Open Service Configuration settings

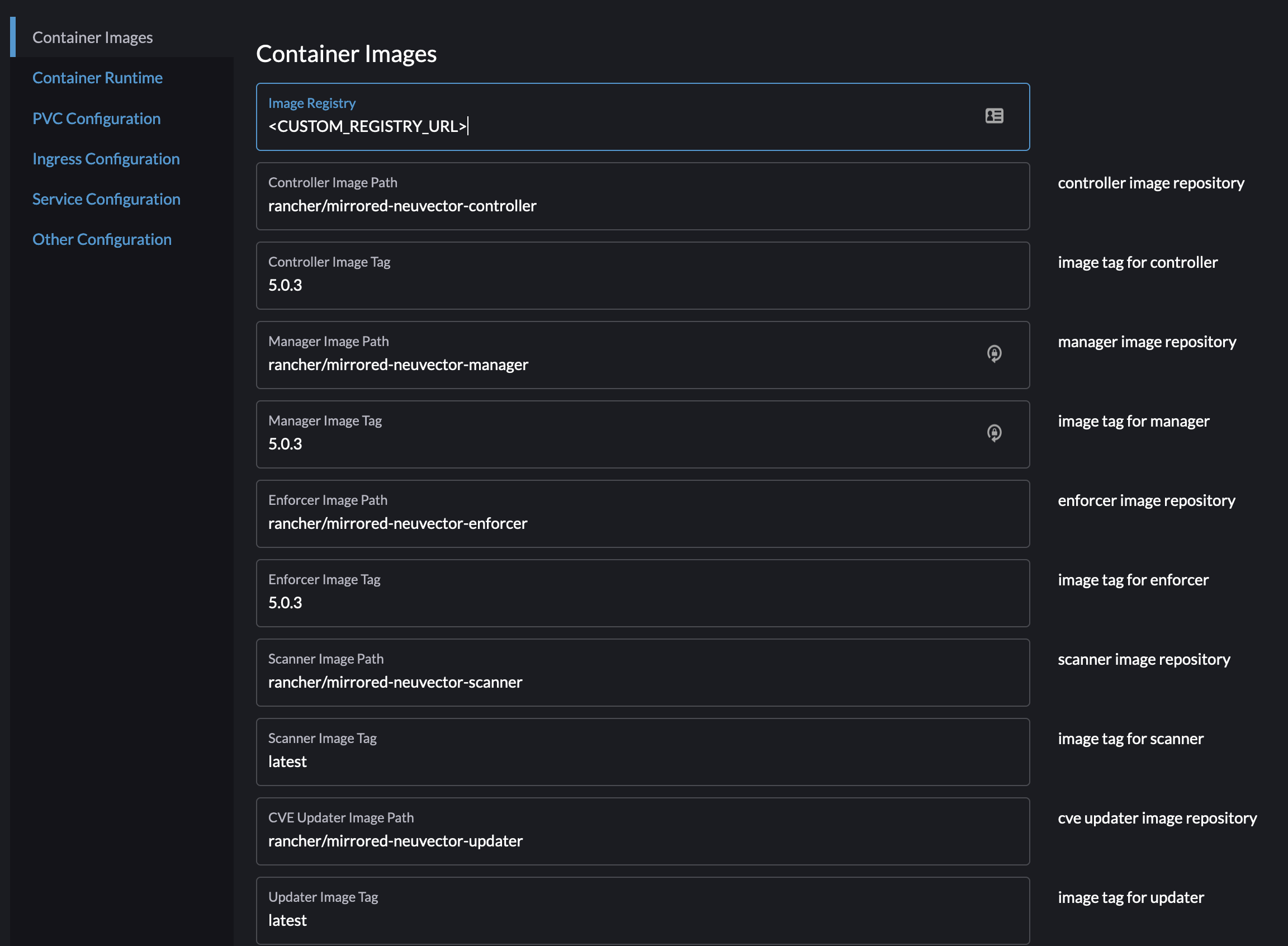tap(106, 198)
